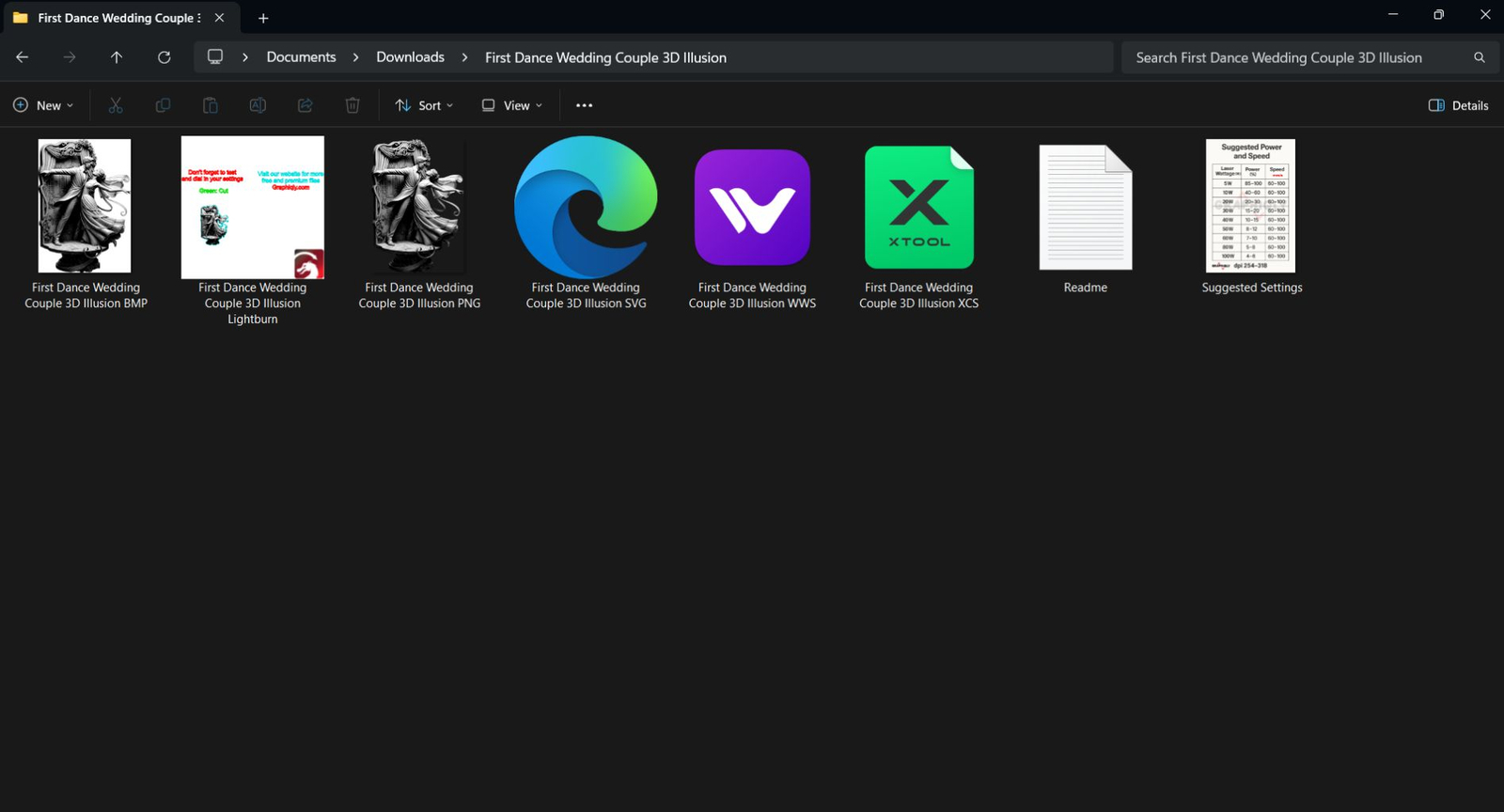Click the 'Suggested Settings' file name label
The width and height of the screenshot is (1504, 812).
(1252, 288)
